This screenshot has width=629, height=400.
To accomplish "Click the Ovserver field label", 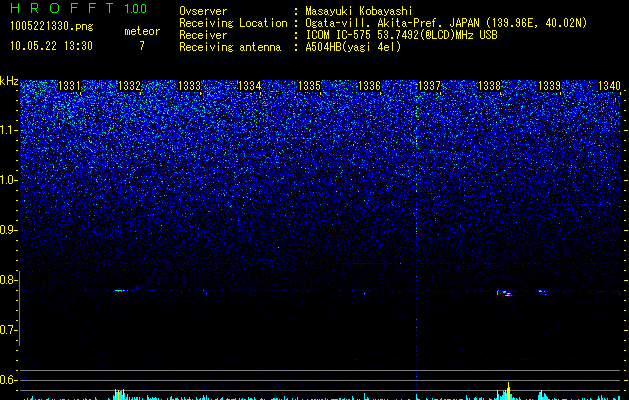I will 203,12.
